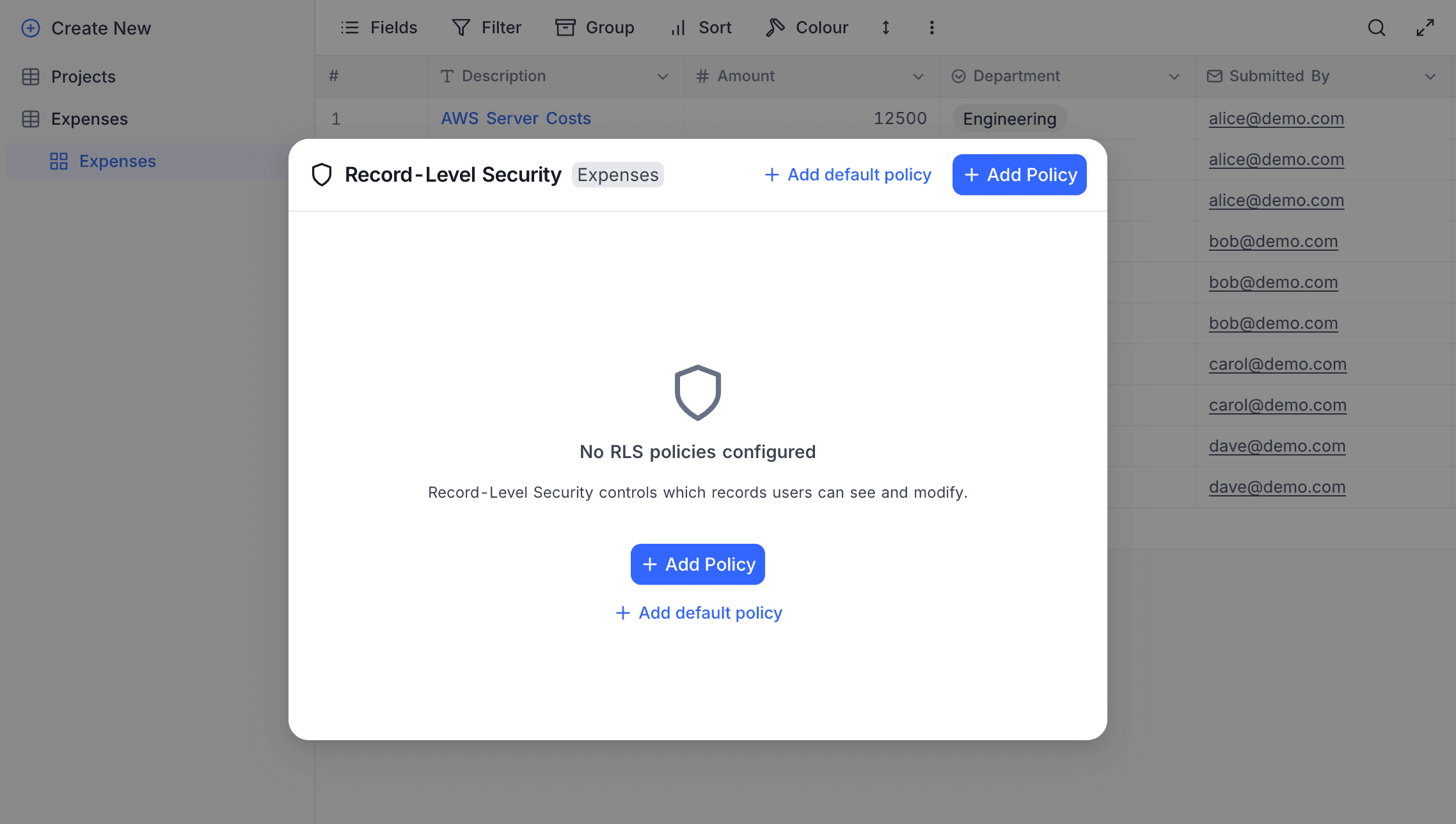Click the expand fullscreen arrows icon
The height and width of the screenshot is (824, 1456).
tap(1425, 28)
